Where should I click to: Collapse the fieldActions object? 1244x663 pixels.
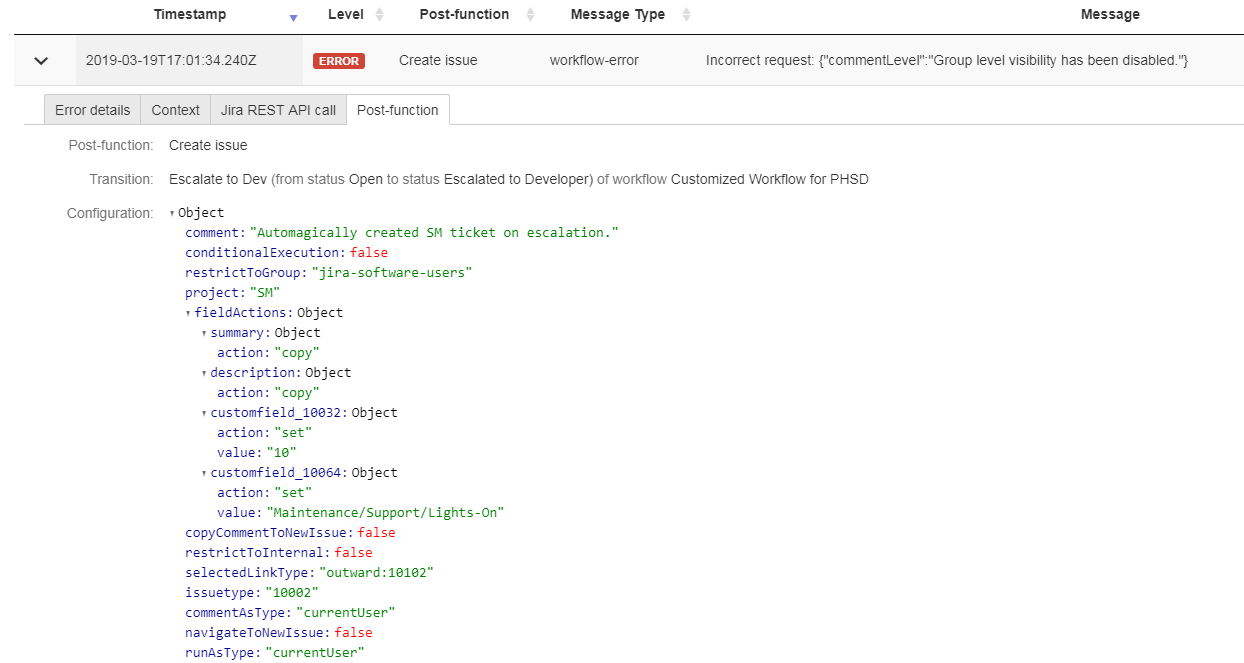pyautogui.click(x=189, y=313)
